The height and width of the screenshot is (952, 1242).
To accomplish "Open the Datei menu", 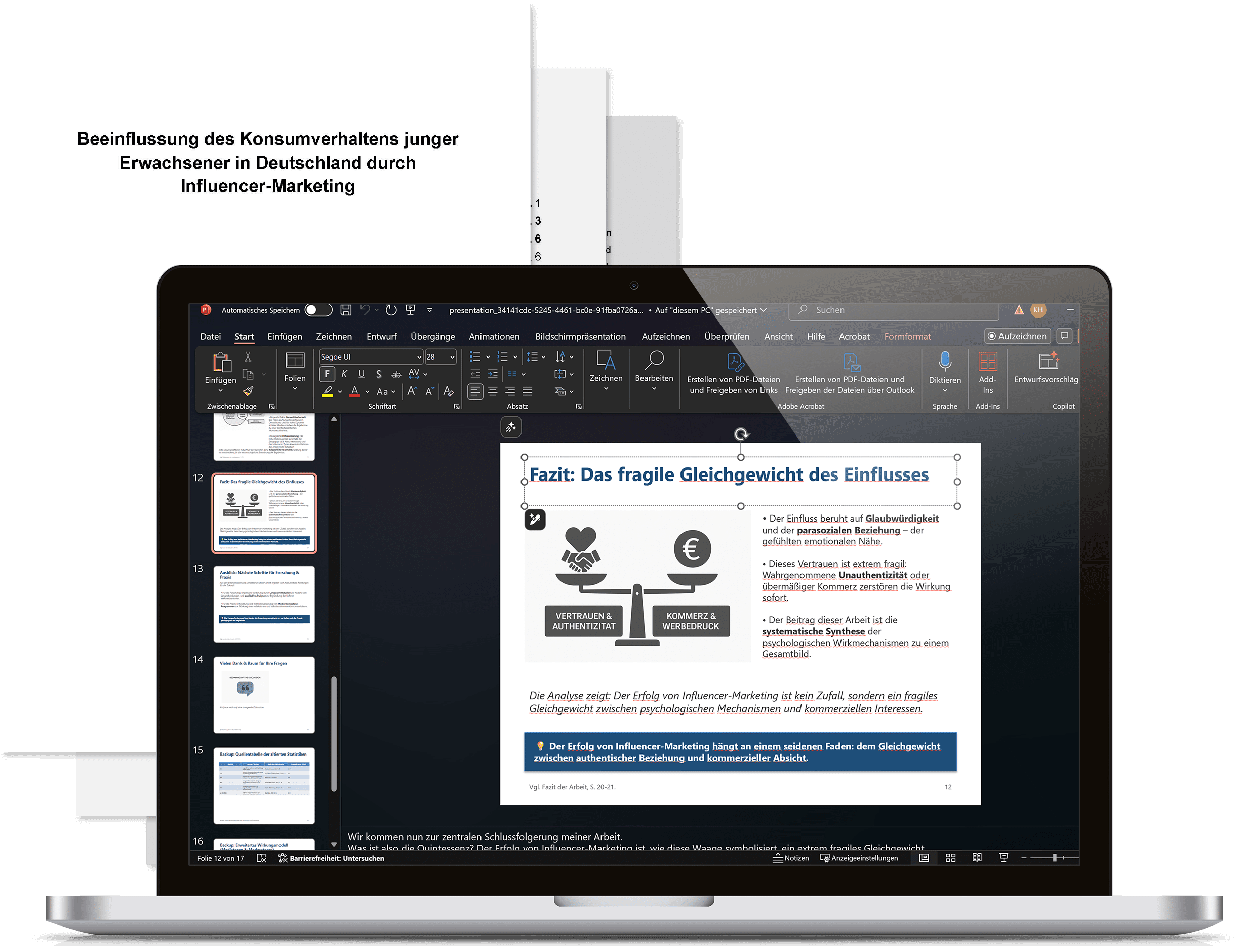I will [x=210, y=337].
